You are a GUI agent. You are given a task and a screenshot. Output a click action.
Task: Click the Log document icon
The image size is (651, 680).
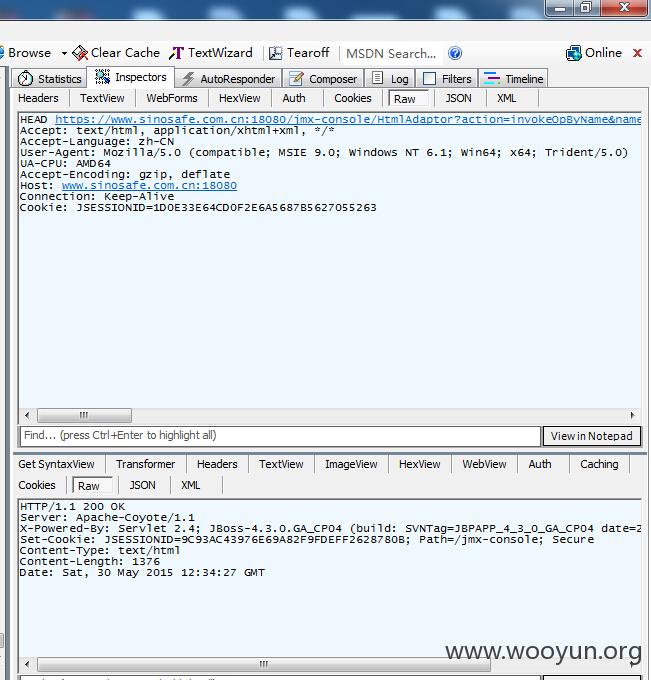[x=377, y=78]
